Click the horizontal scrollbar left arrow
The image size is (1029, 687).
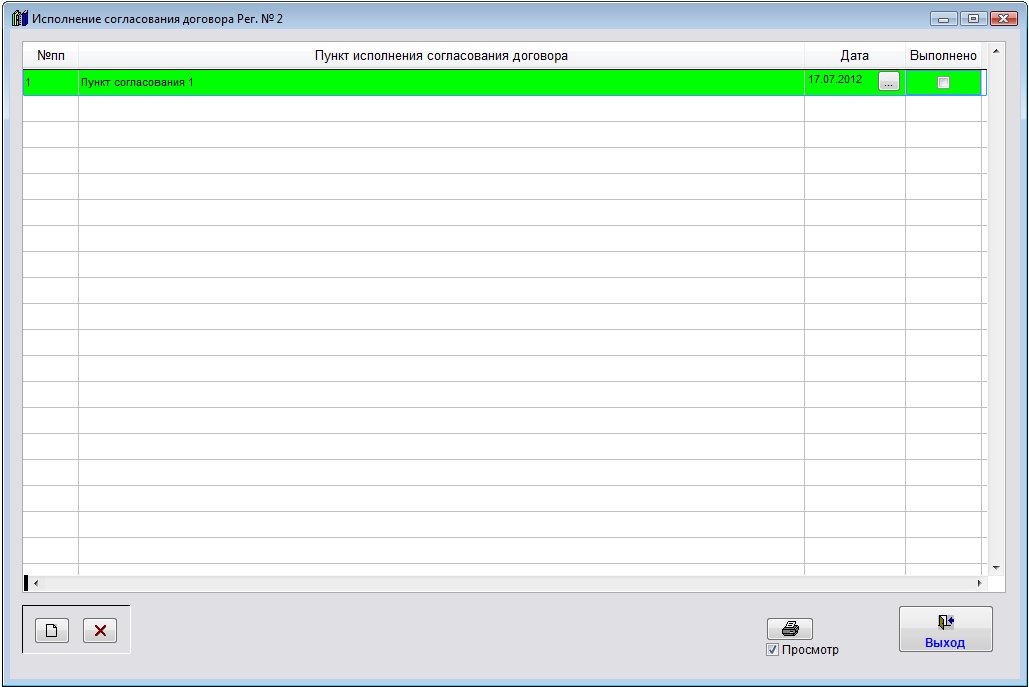[x=35, y=583]
